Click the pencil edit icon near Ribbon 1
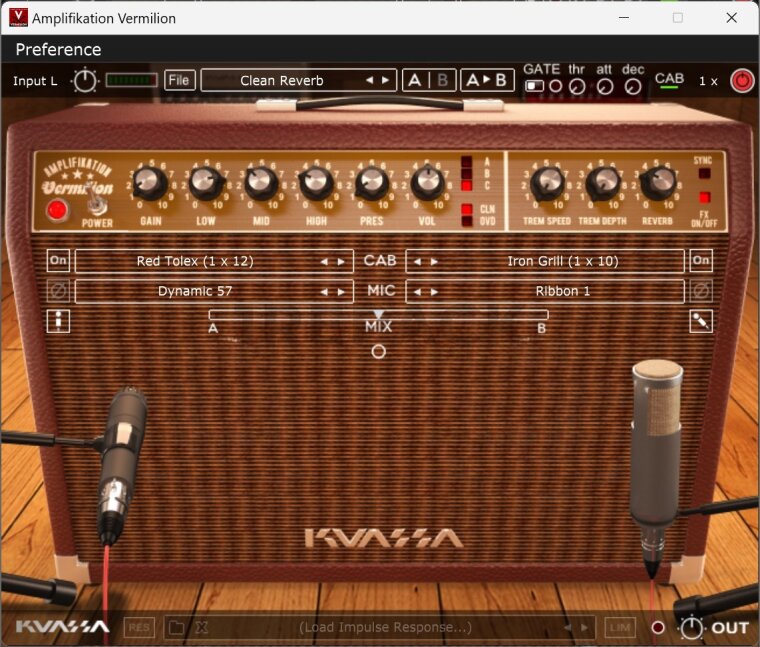The height and width of the screenshot is (647, 760). pos(701,321)
